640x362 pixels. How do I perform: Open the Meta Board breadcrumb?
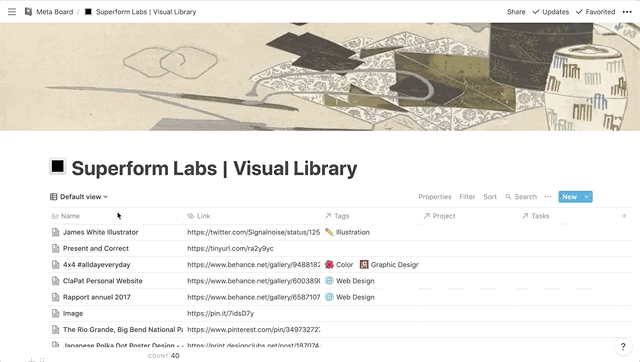point(55,12)
